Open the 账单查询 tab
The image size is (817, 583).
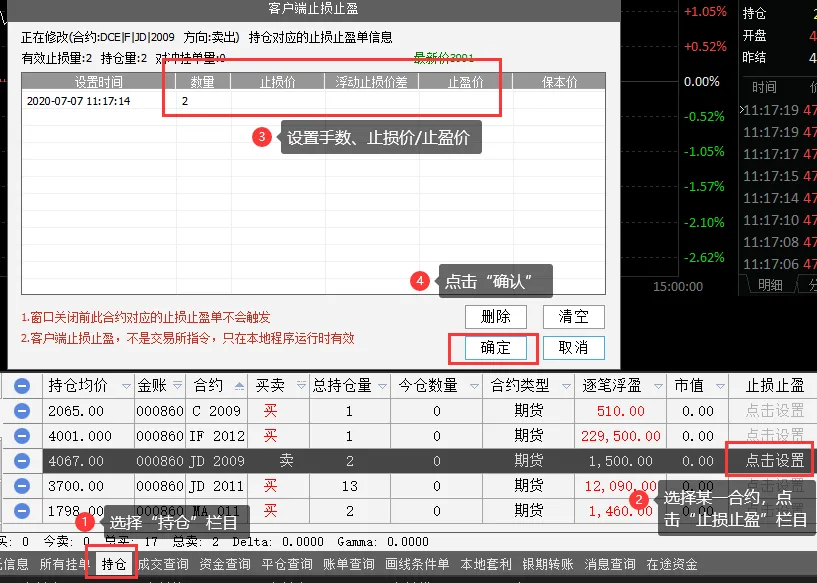coord(349,564)
